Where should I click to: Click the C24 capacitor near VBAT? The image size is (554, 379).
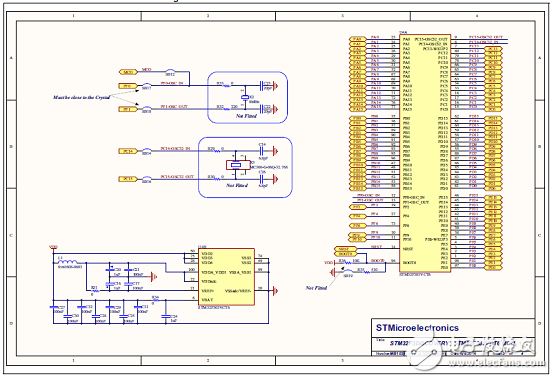[165, 316]
